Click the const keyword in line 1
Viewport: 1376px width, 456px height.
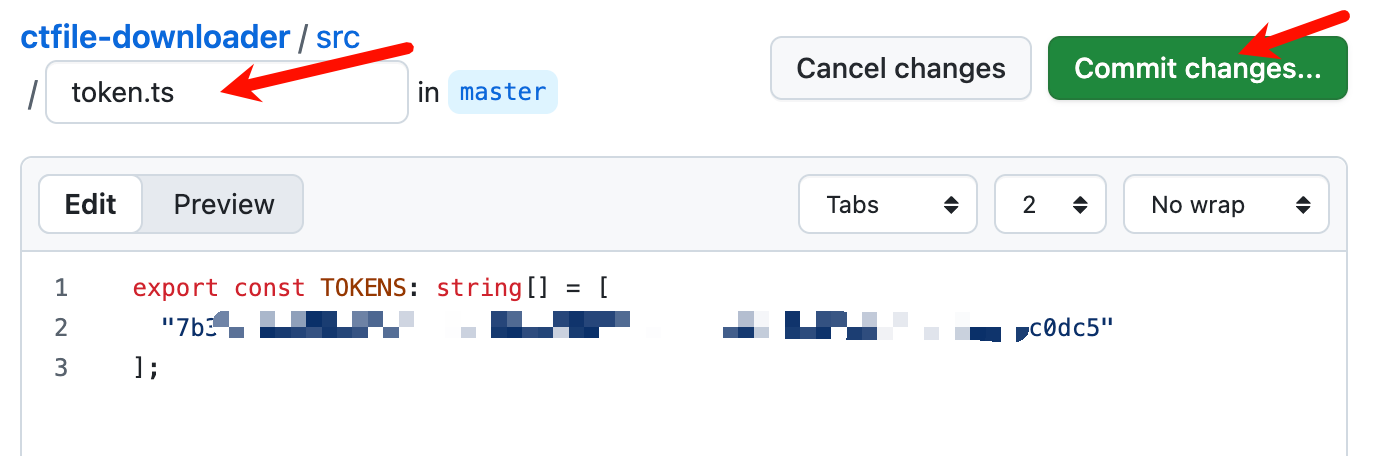pos(269,289)
